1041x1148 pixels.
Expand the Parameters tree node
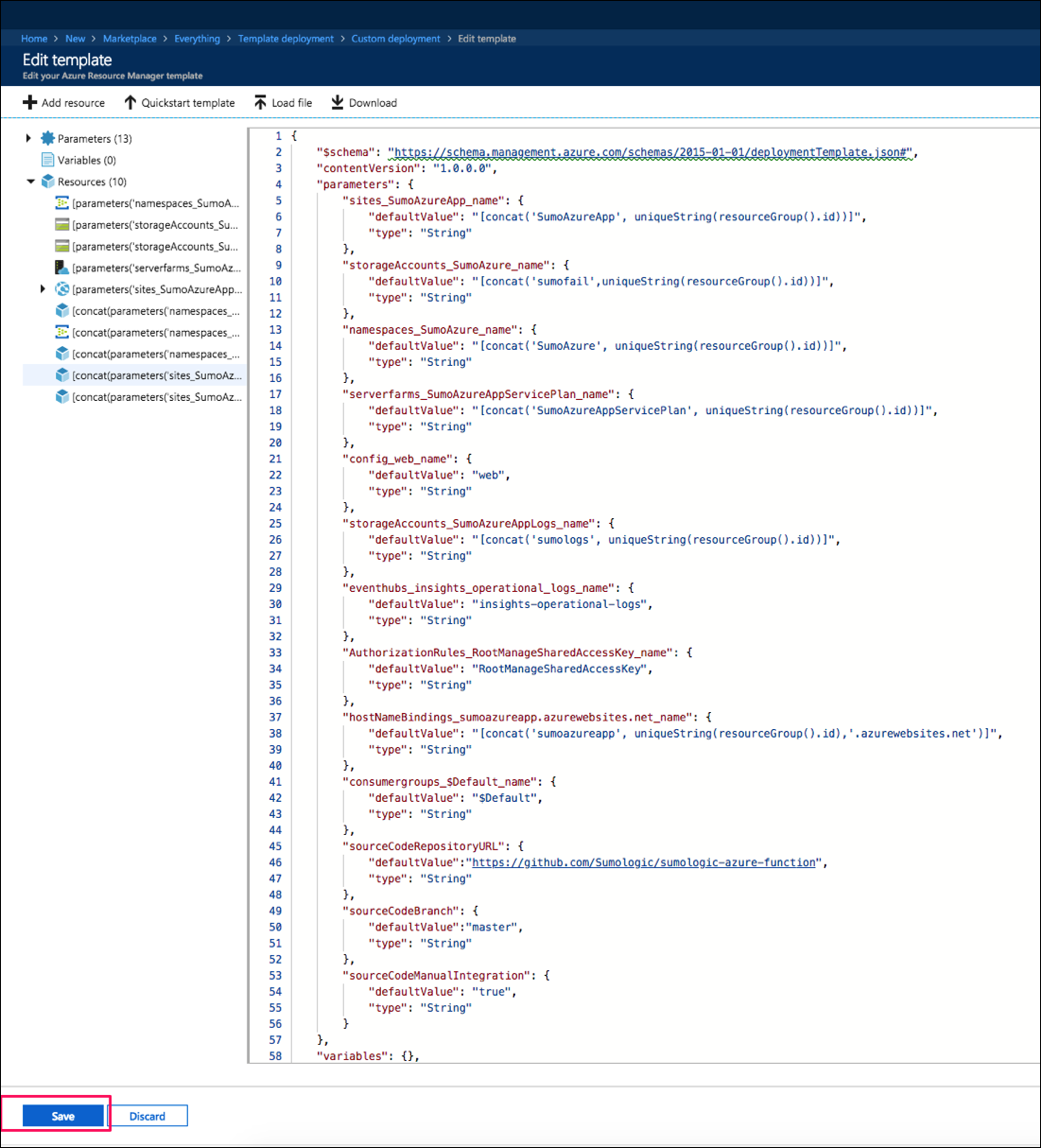pyautogui.click(x=29, y=138)
